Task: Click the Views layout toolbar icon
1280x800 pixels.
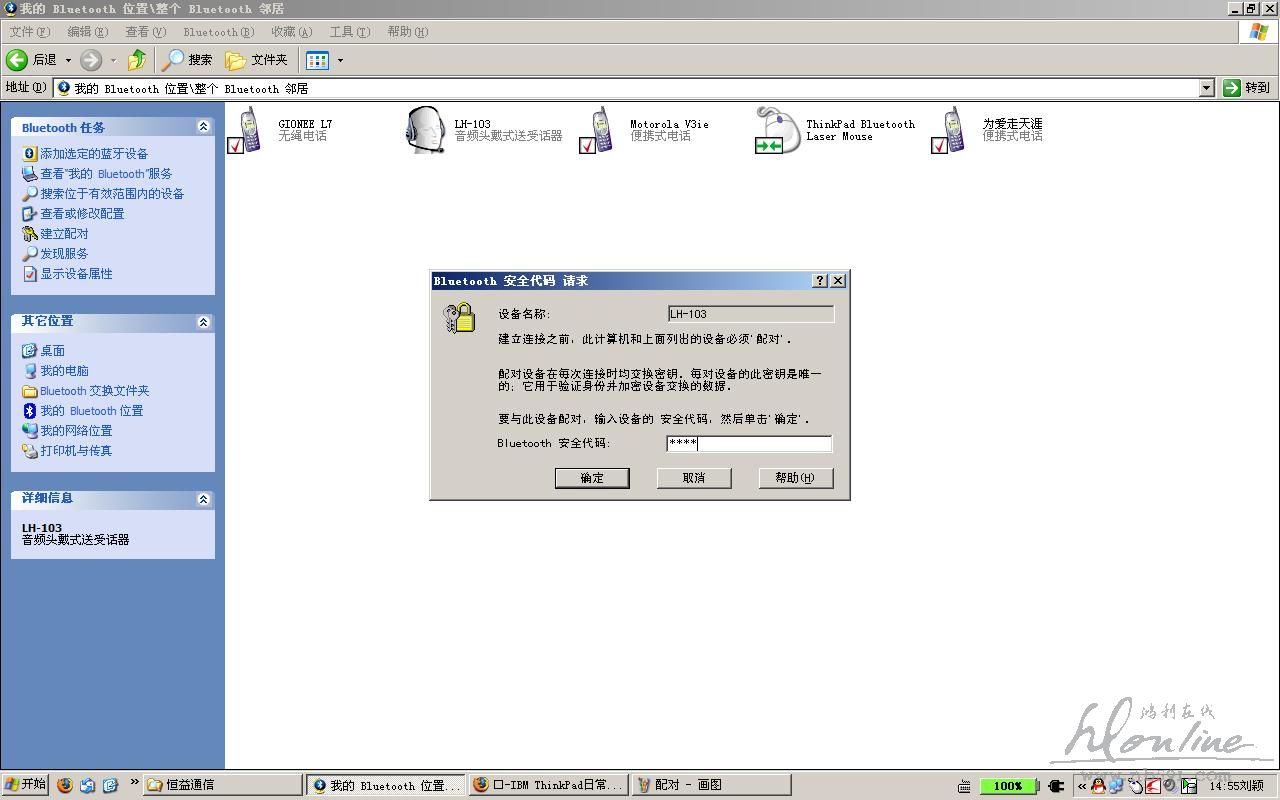Action: point(317,60)
